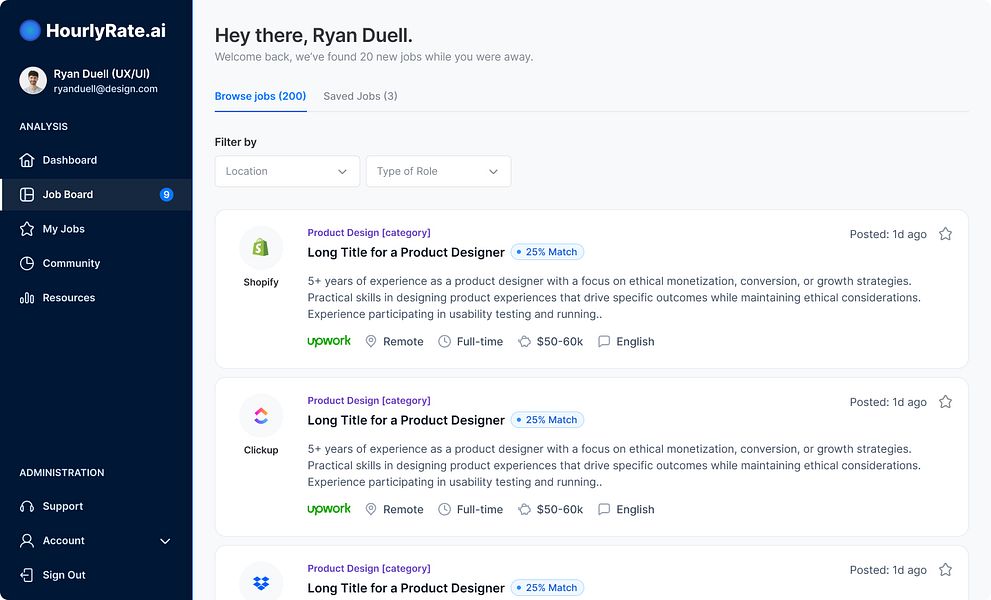Expand the Account menu chevron
The width and height of the screenshot is (991, 600).
[165, 541]
